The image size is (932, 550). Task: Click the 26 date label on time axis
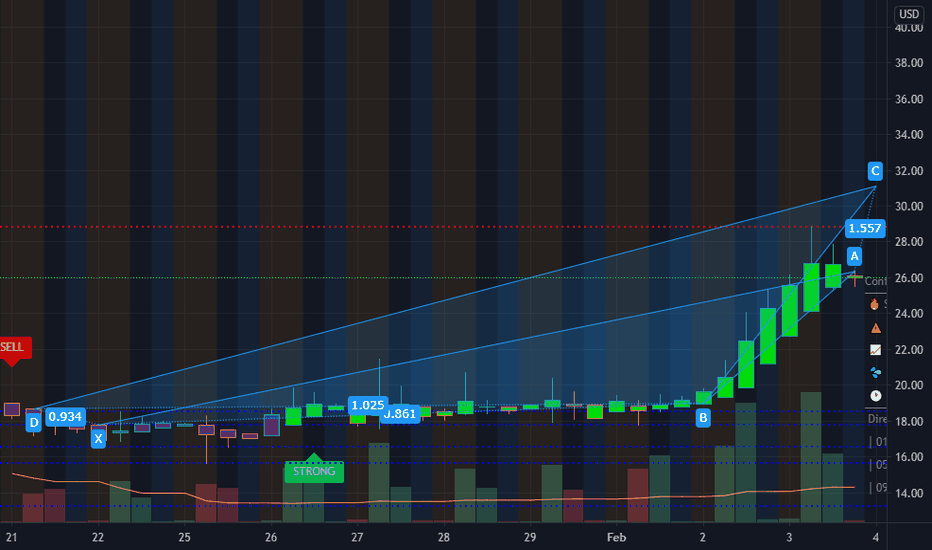[x=270, y=538]
